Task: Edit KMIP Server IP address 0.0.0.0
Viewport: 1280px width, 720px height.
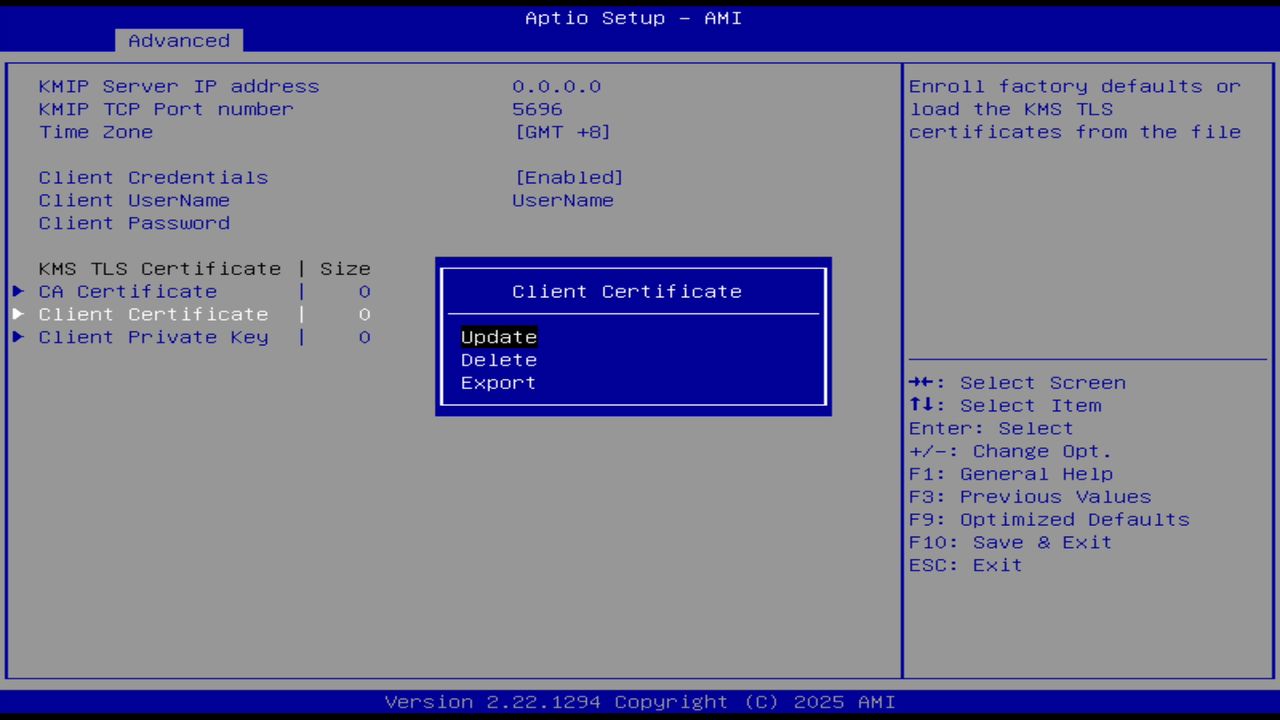Action: point(557,86)
